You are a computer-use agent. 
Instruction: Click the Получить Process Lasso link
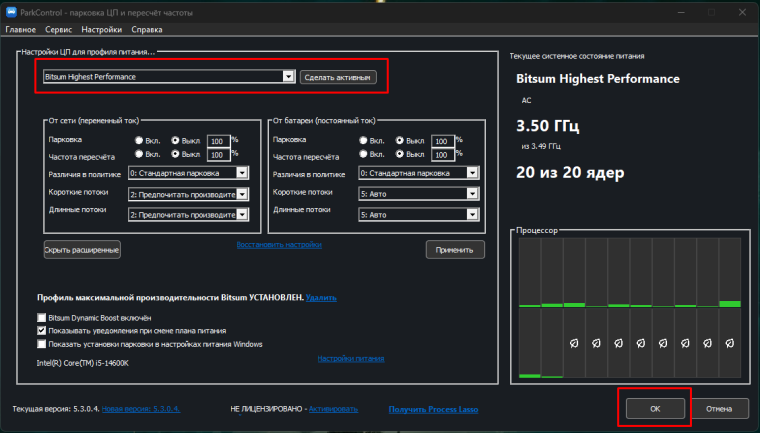[x=433, y=409]
